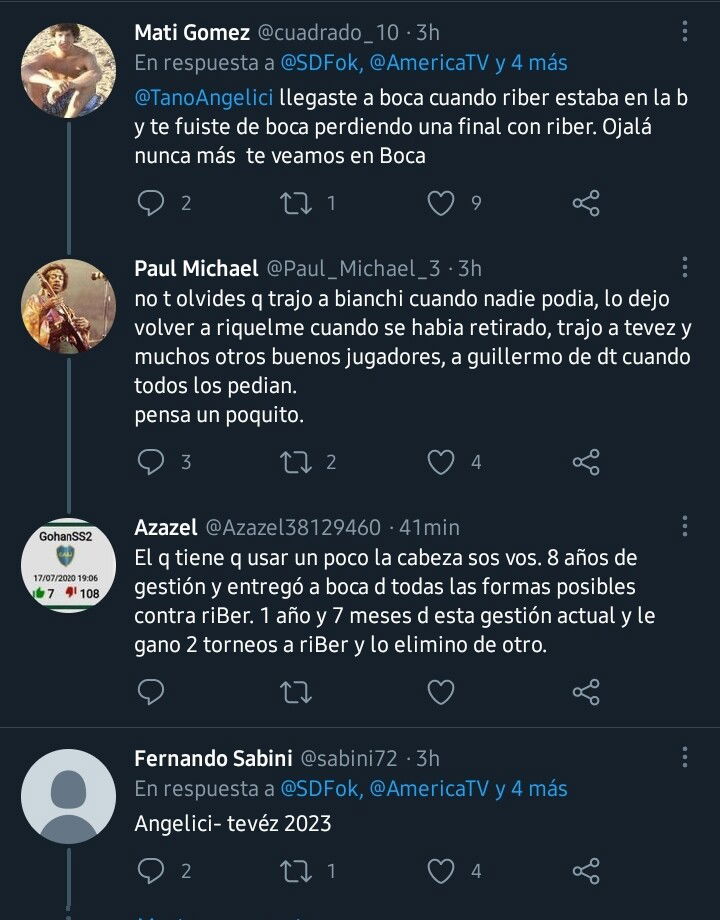
Task: Retweet Paul Michael's tweet
Action: [295, 461]
